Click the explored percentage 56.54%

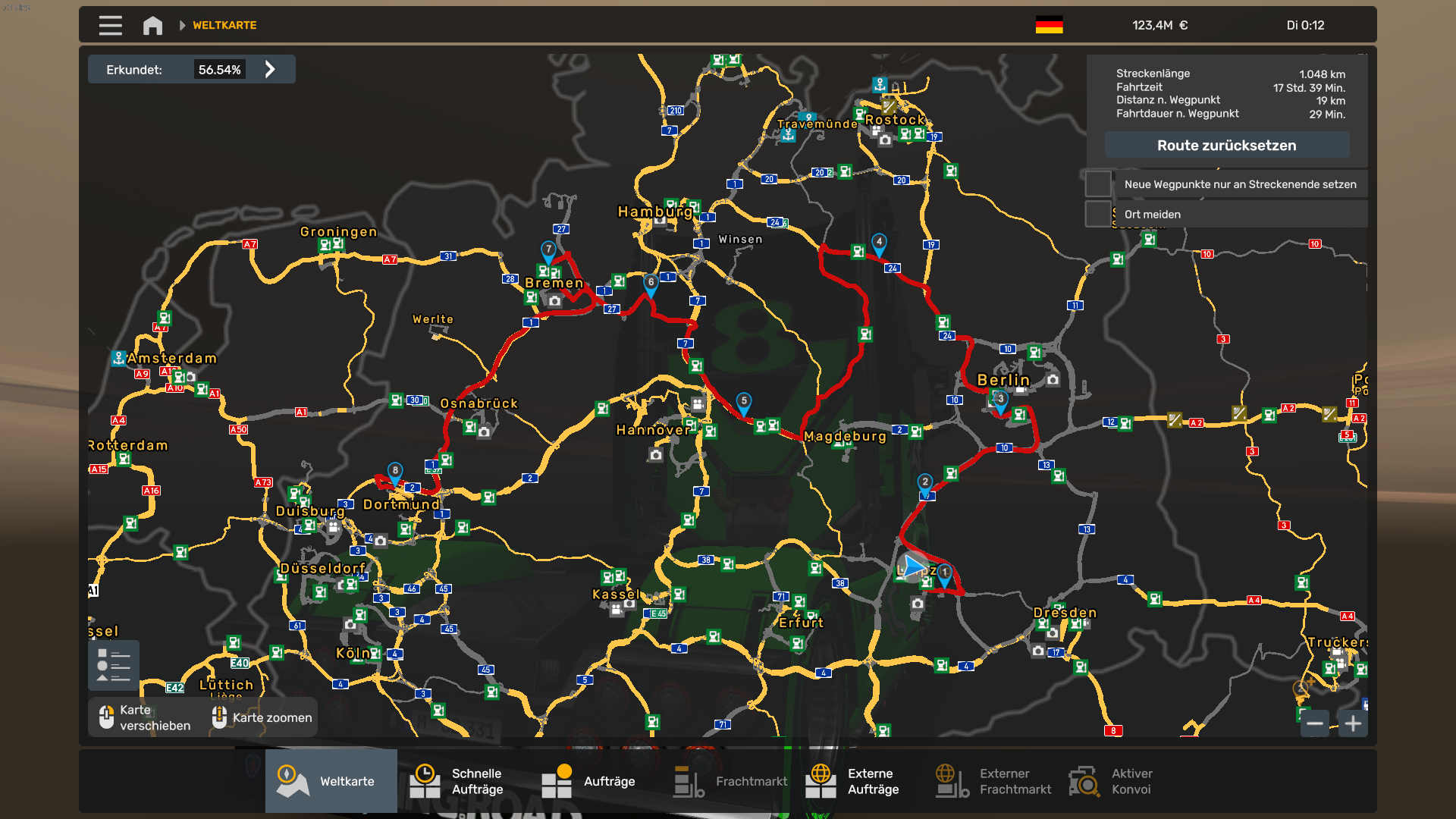[x=220, y=70]
